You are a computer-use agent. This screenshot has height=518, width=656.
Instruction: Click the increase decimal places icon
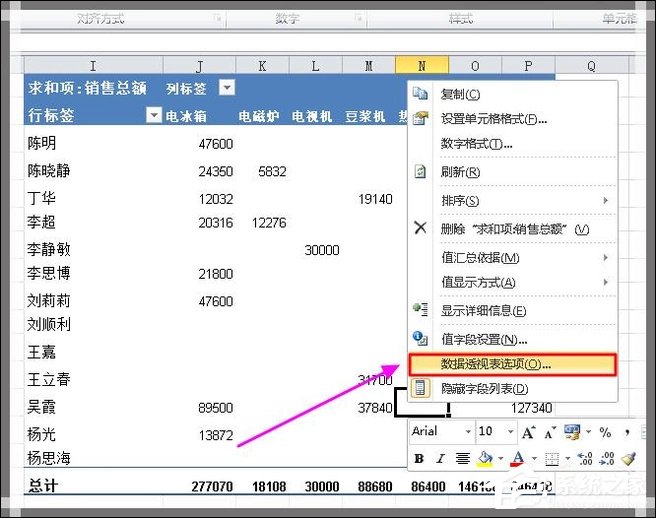(583, 459)
